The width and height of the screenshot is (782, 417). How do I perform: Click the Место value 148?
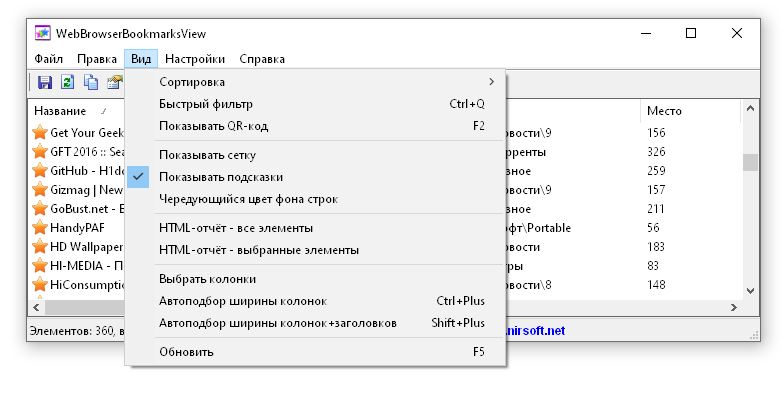[x=656, y=285]
